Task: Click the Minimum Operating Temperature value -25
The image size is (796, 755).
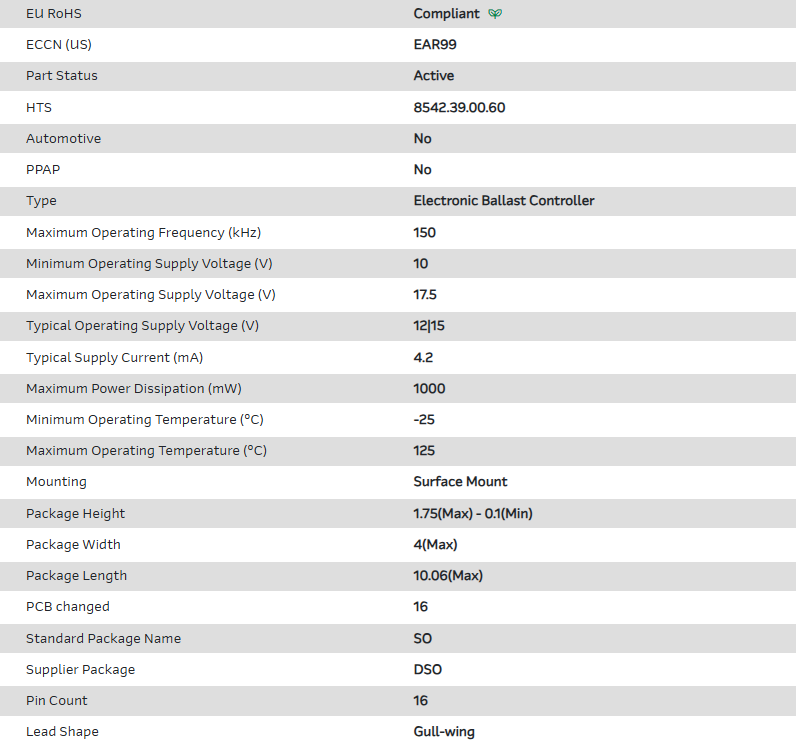Action: point(424,420)
